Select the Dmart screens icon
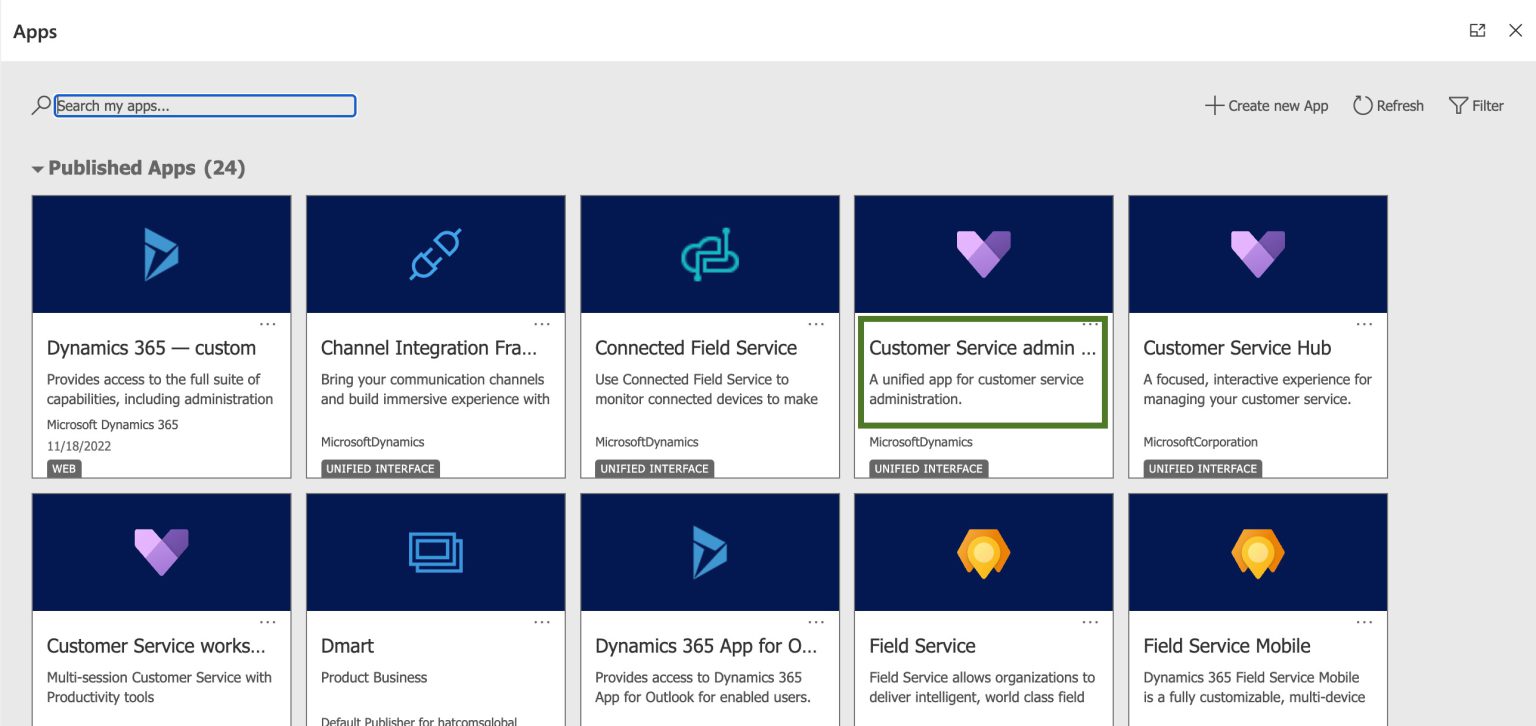 click(435, 551)
